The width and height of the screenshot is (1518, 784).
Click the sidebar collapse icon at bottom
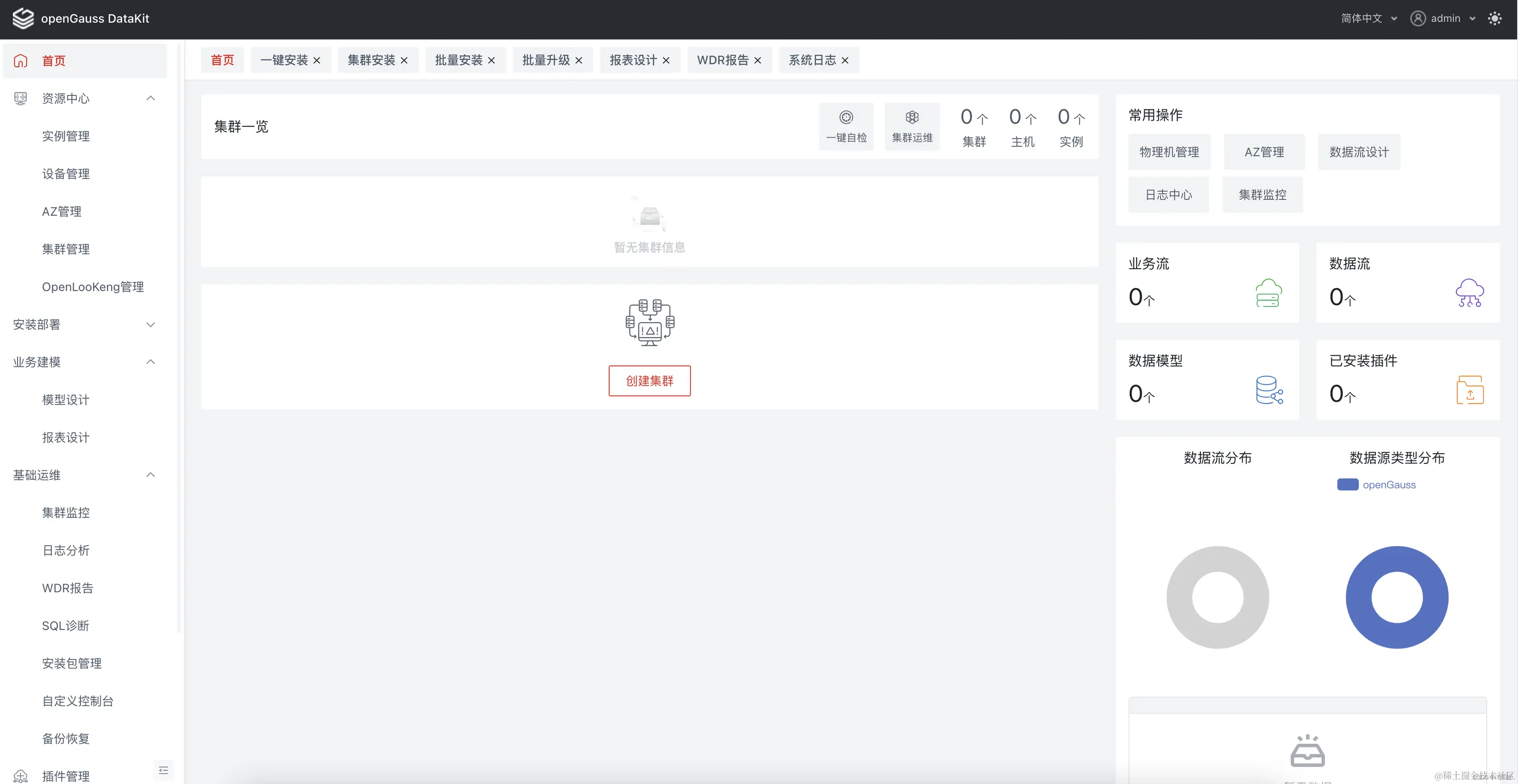point(163,770)
